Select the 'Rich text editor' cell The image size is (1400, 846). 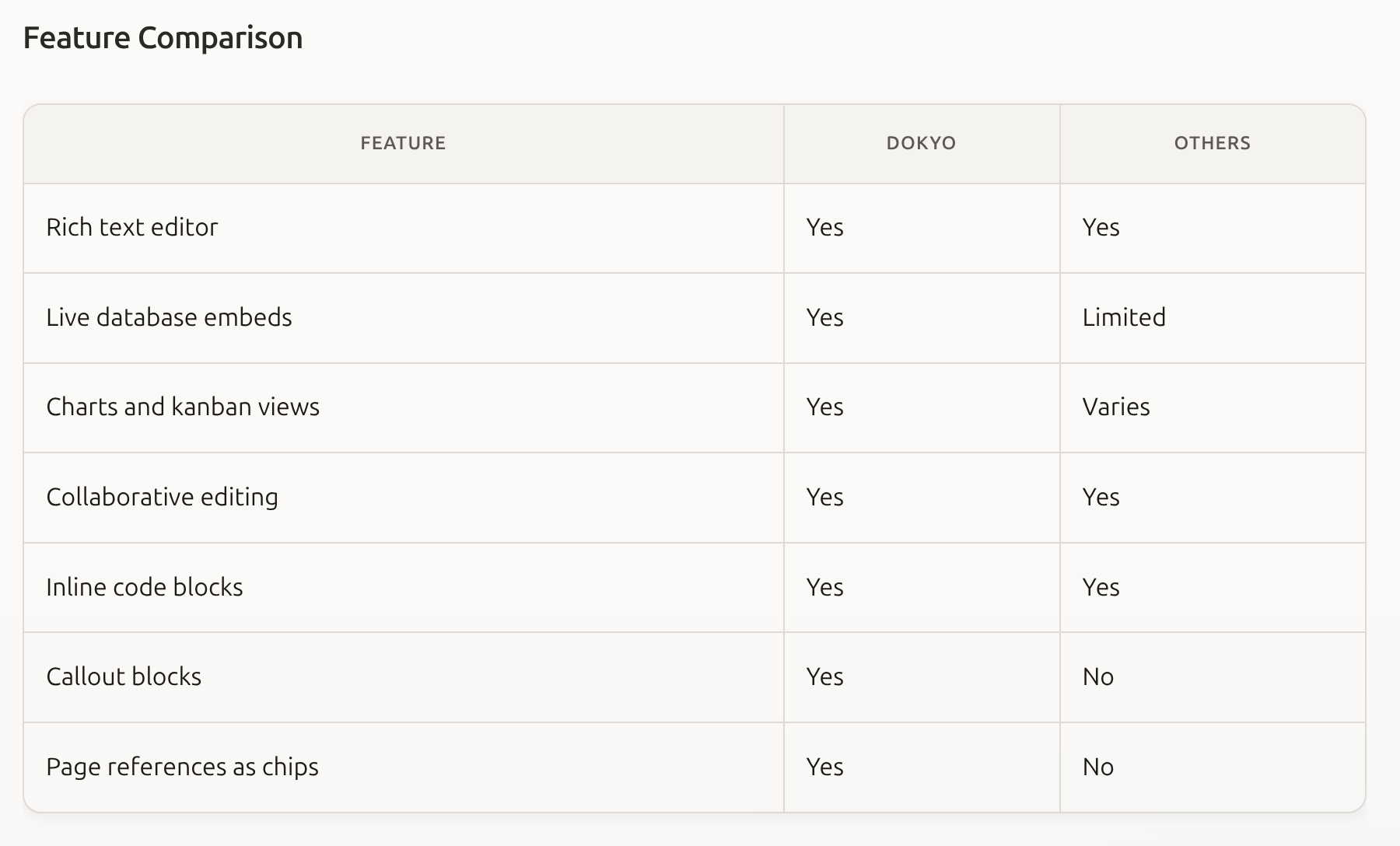[404, 228]
